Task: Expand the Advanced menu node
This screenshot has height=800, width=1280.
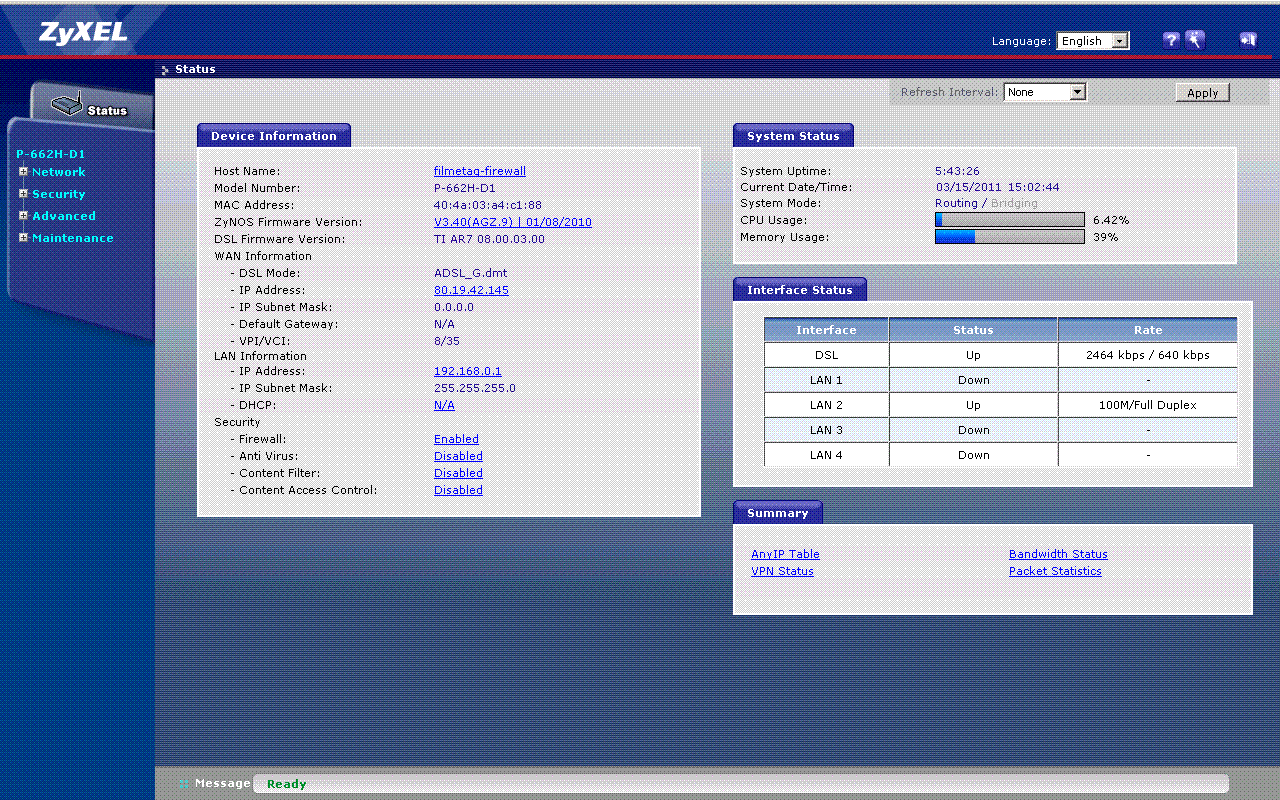Action: tap(23, 216)
